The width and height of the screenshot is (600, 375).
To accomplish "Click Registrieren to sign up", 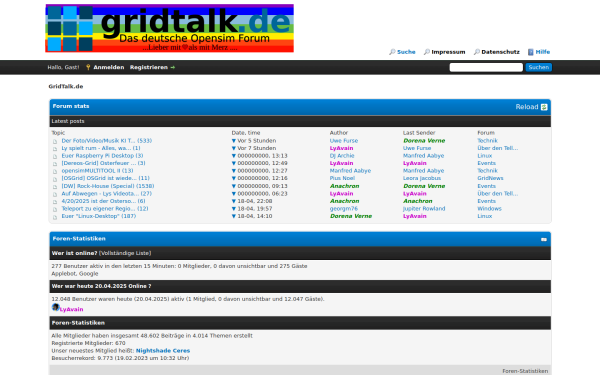I will (148, 67).
